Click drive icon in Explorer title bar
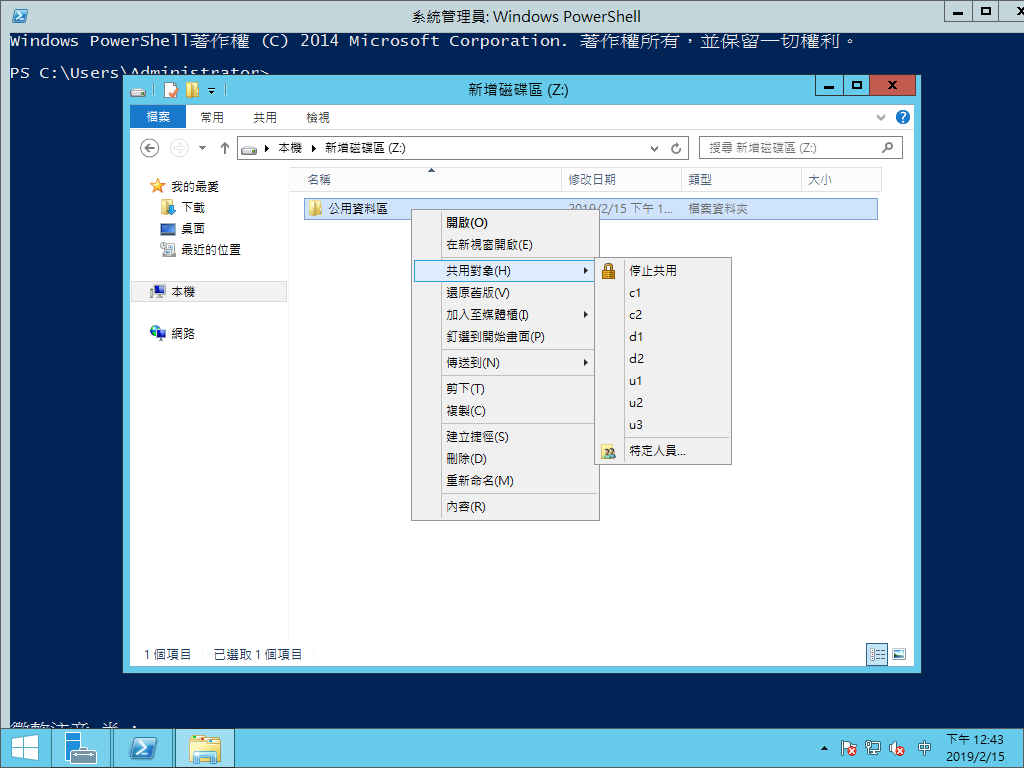The width and height of the screenshot is (1024, 768). coord(138,91)
